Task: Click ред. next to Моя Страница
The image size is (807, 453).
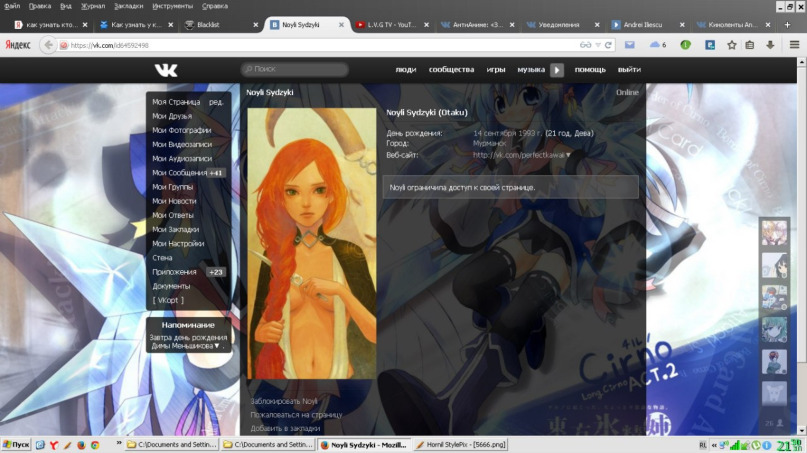Action: click(216, 102)
